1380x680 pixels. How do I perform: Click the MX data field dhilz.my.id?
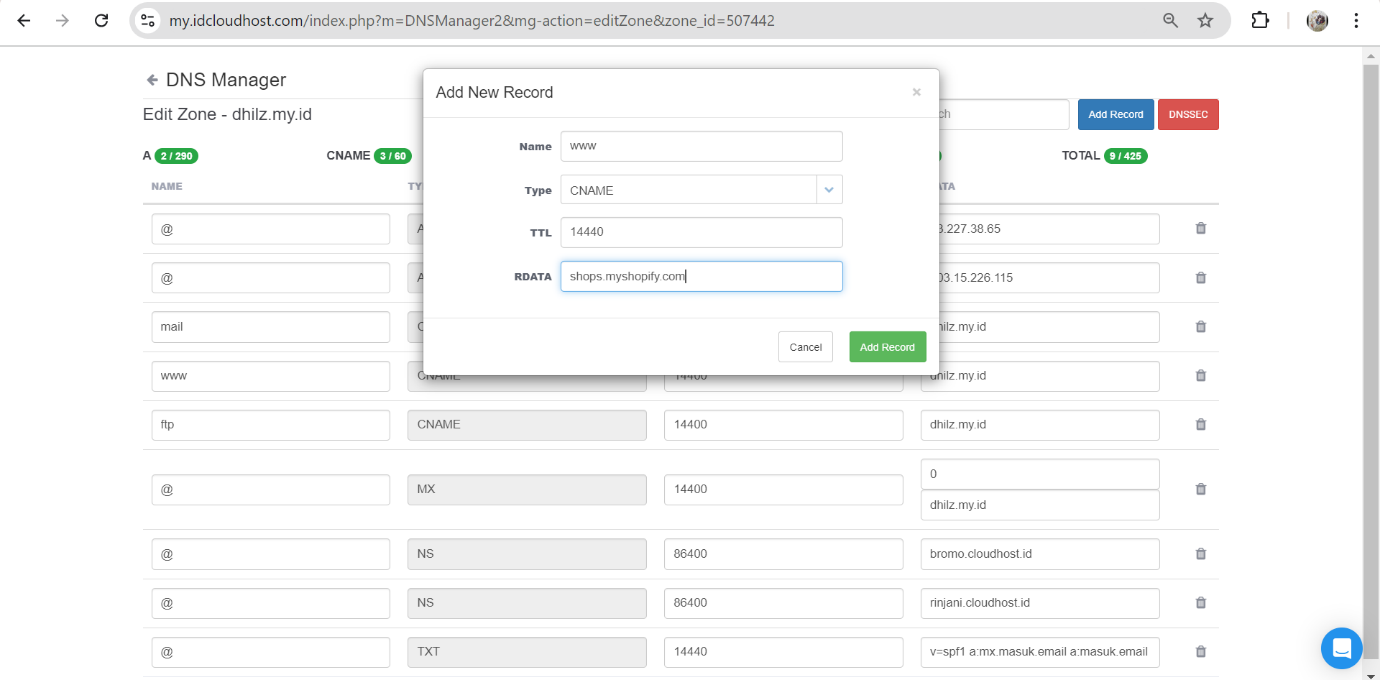1040,505
